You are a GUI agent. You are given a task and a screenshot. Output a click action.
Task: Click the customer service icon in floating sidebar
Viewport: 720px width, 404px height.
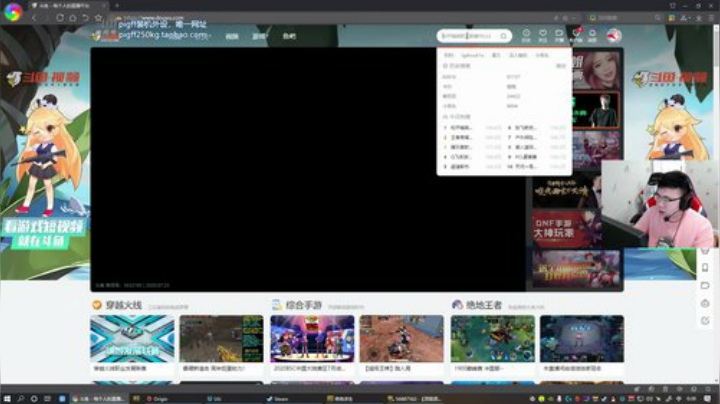705,303
